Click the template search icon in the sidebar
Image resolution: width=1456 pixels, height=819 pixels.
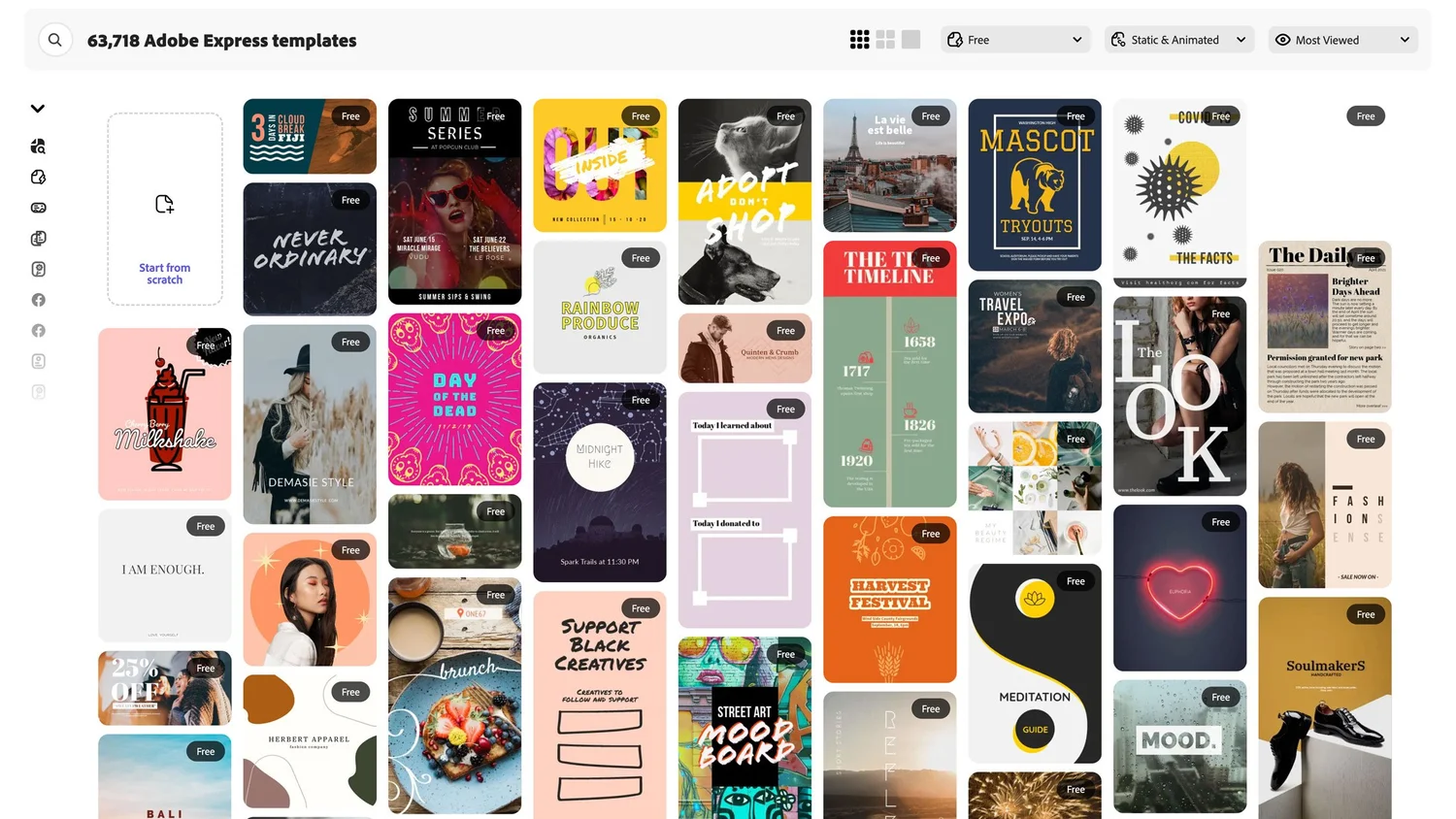38,146
